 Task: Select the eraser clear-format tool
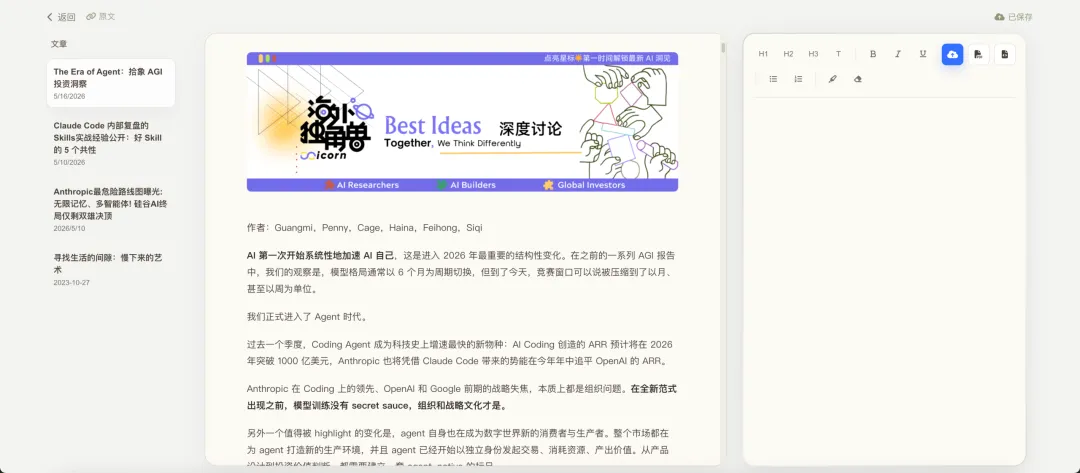(x=858, y=79)
